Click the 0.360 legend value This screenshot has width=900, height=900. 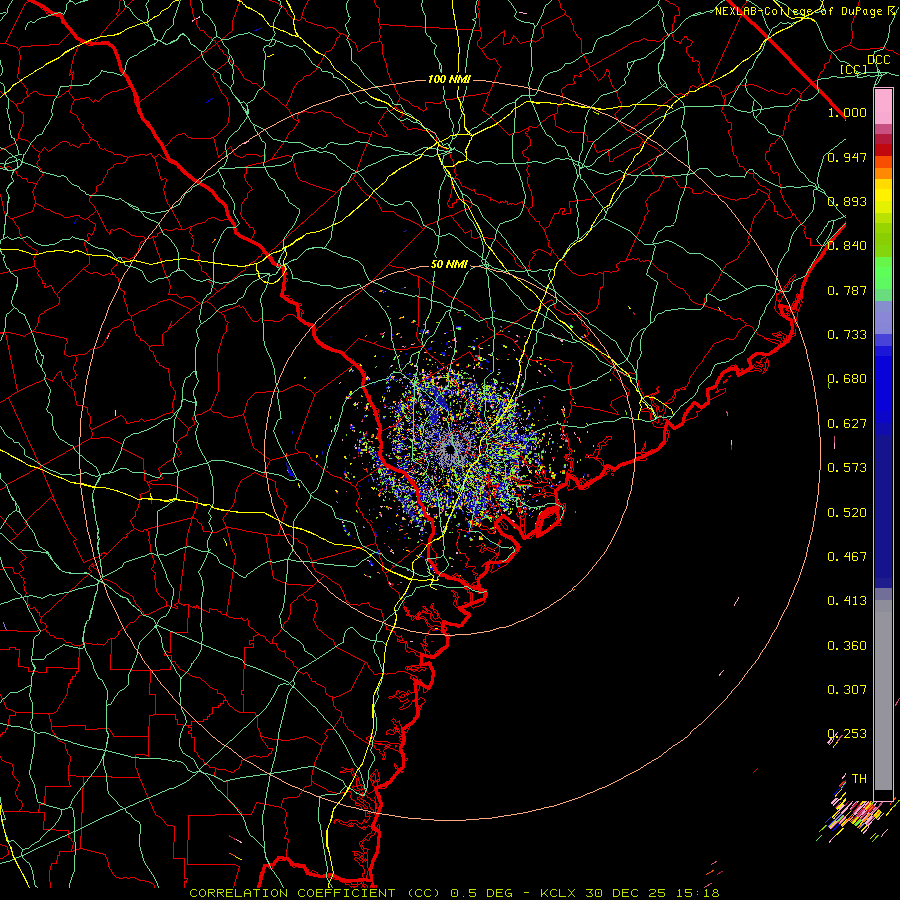point(847,646)
